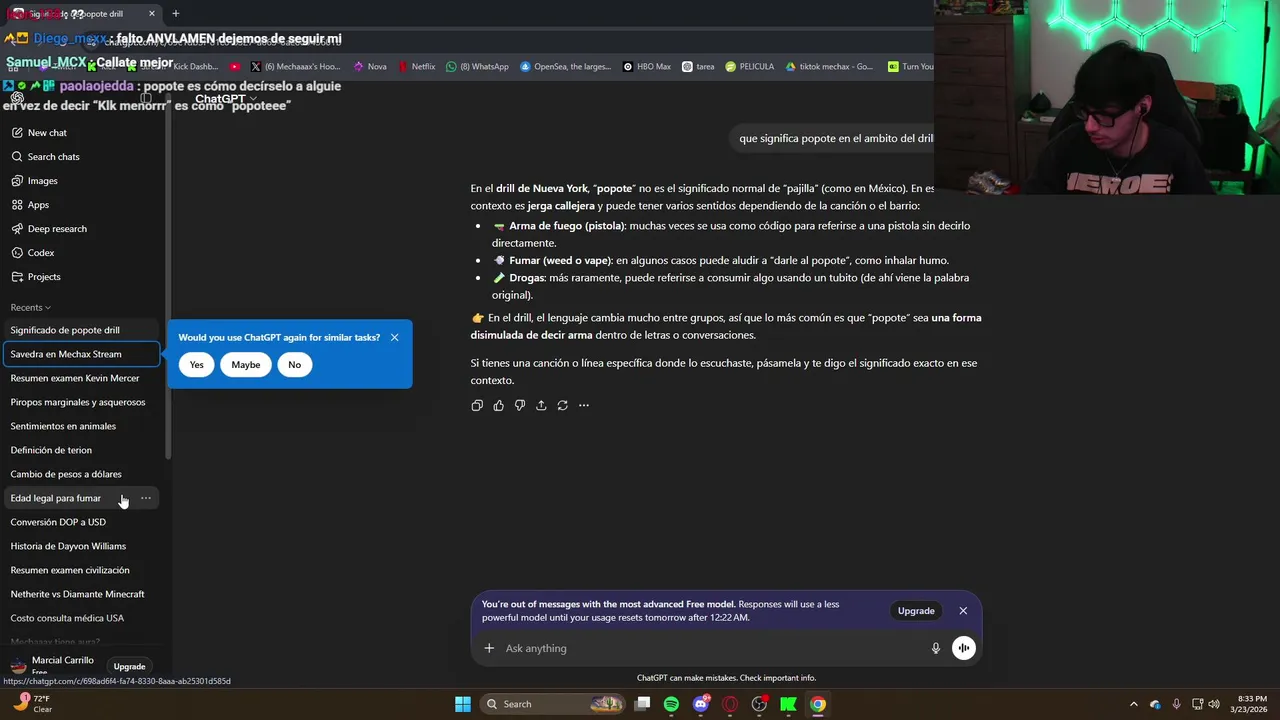The width and height of the screenshot is (1280, 720).
Task: Click Upgrade next to account name
Action: pos(129,666)
